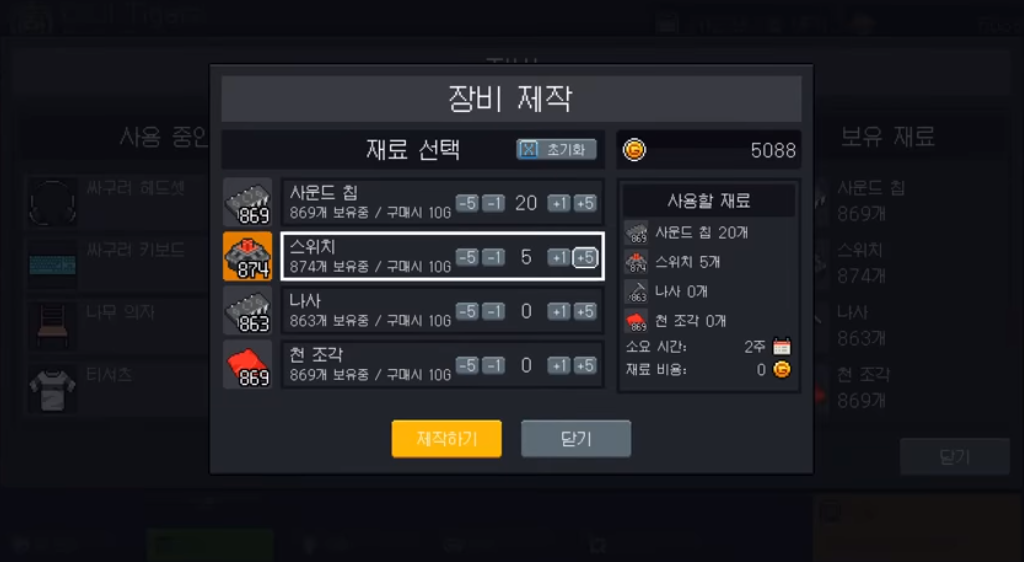Click the gold coin icon beside 5088
The height and width of the screenshot is (562, 1024).
[633, 150]
